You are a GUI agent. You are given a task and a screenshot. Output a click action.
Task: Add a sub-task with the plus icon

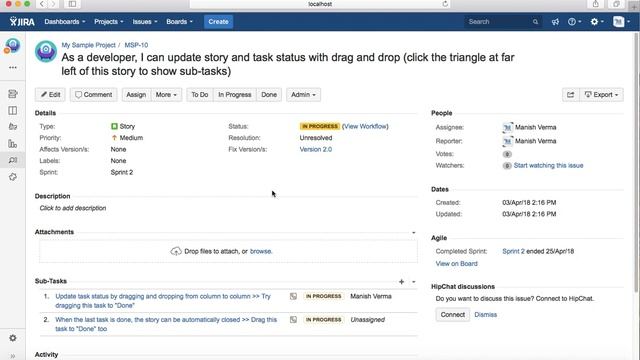tap(402, 282)
